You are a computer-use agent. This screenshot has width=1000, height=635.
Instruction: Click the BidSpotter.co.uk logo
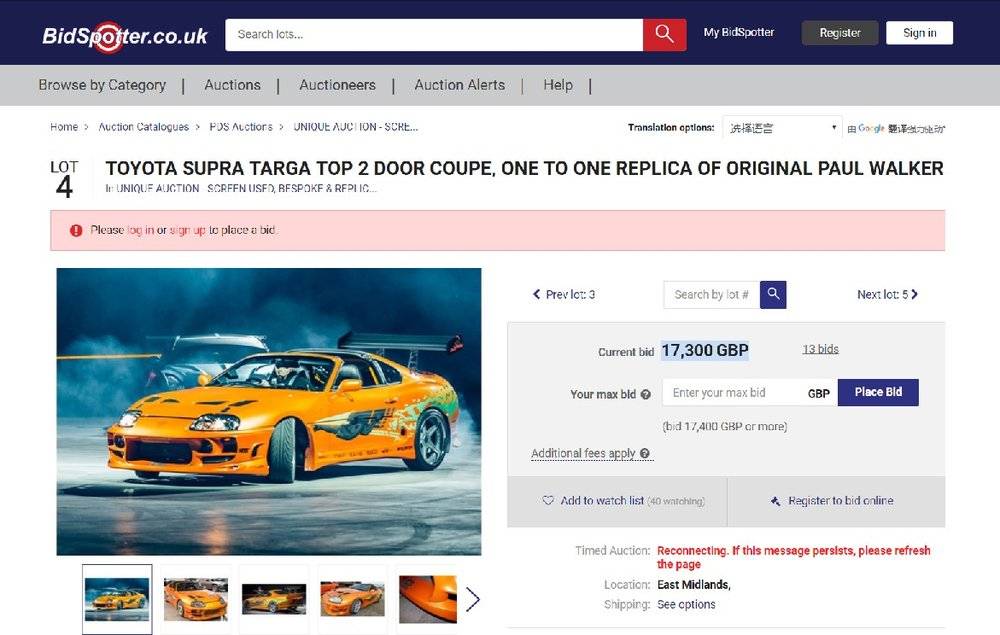[x=125, y=36]
